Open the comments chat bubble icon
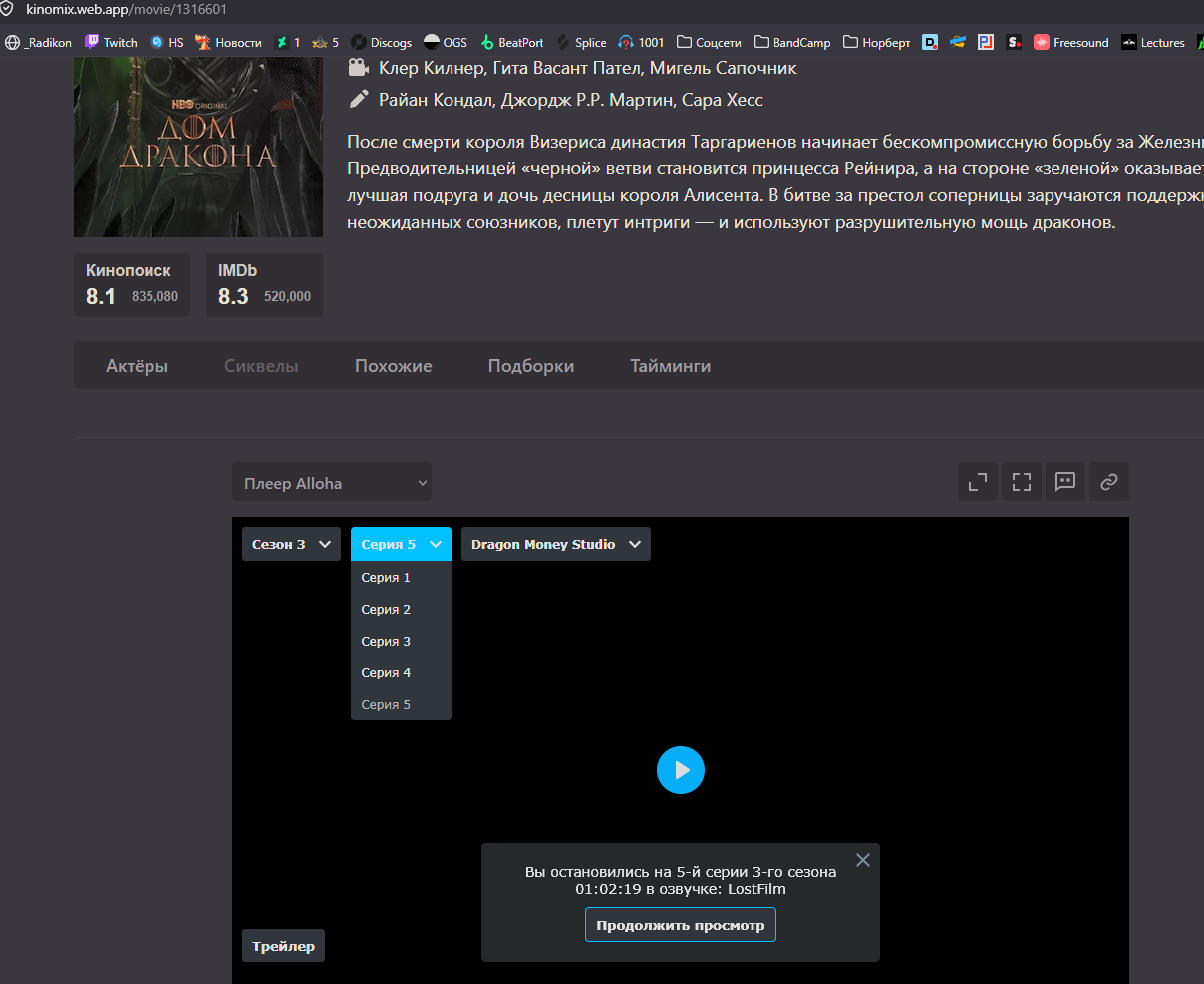 coord(1064,482)
